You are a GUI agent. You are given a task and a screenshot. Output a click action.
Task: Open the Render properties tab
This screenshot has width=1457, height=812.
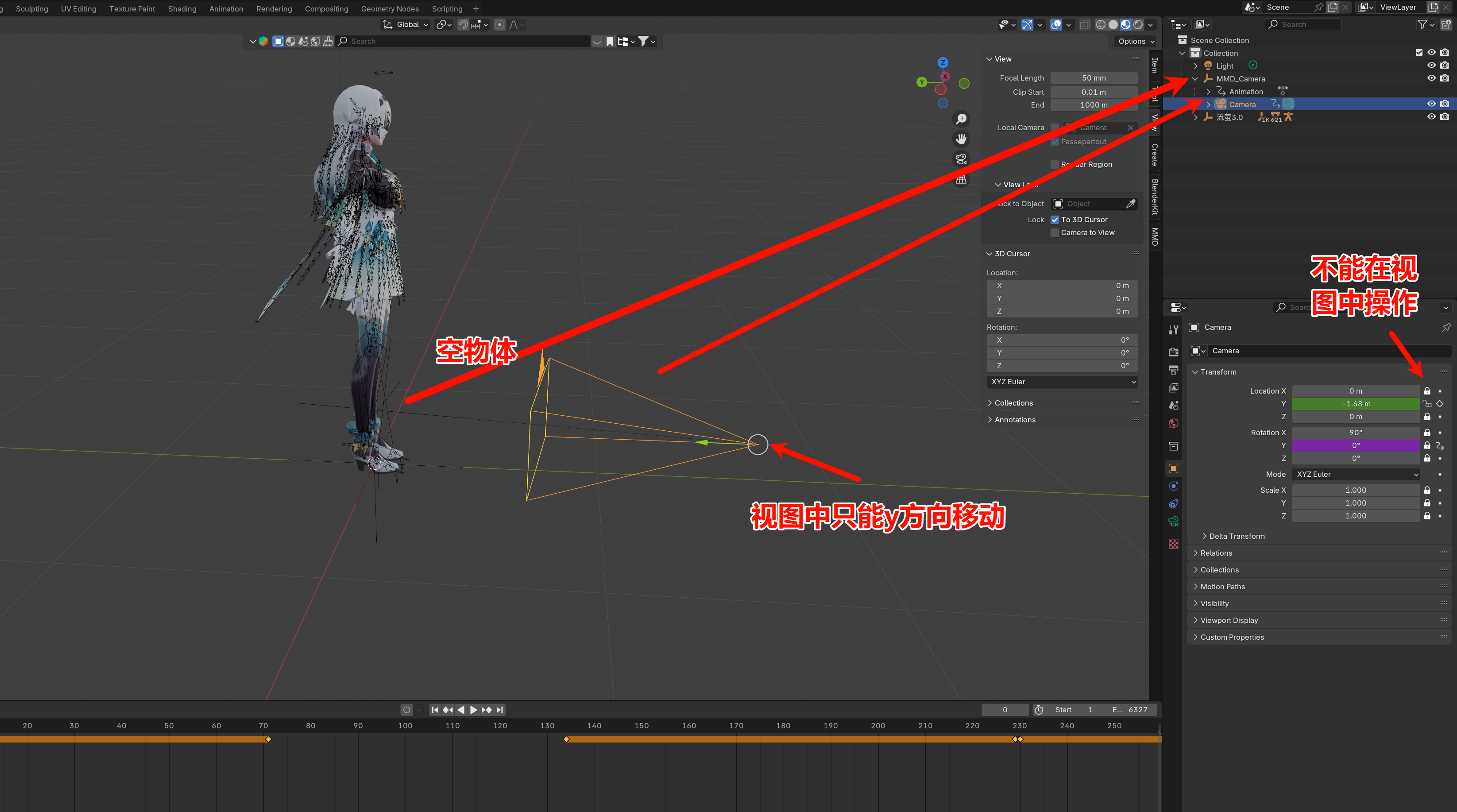coord(1174,352)
